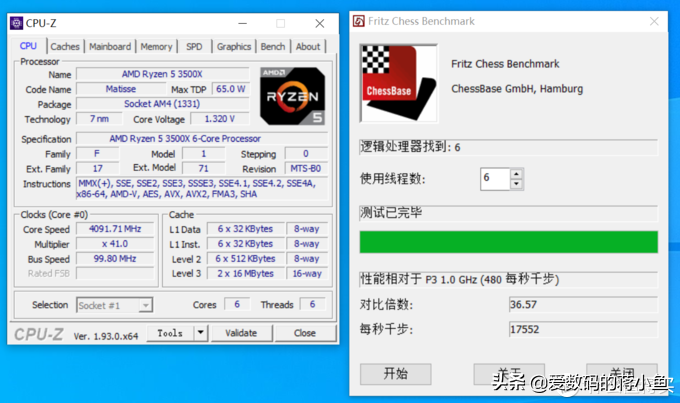
Task: Click the Core Speed value 4091.71 MHz
Action: [115, 229]
